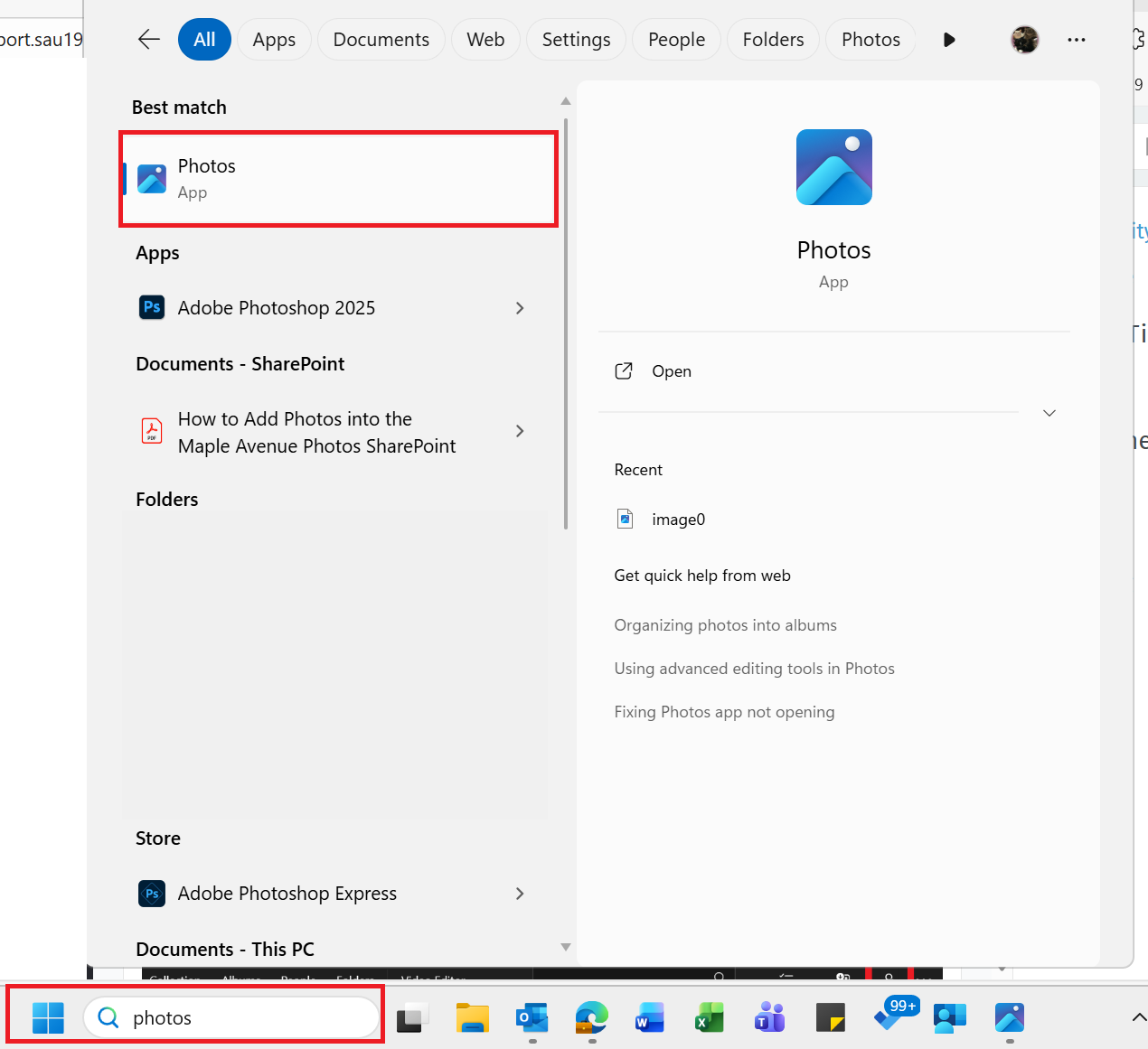Screen dimensions: 1148x1049
Task: Launch Outlook from the taskbar
Action: [x=532, y=1018]
